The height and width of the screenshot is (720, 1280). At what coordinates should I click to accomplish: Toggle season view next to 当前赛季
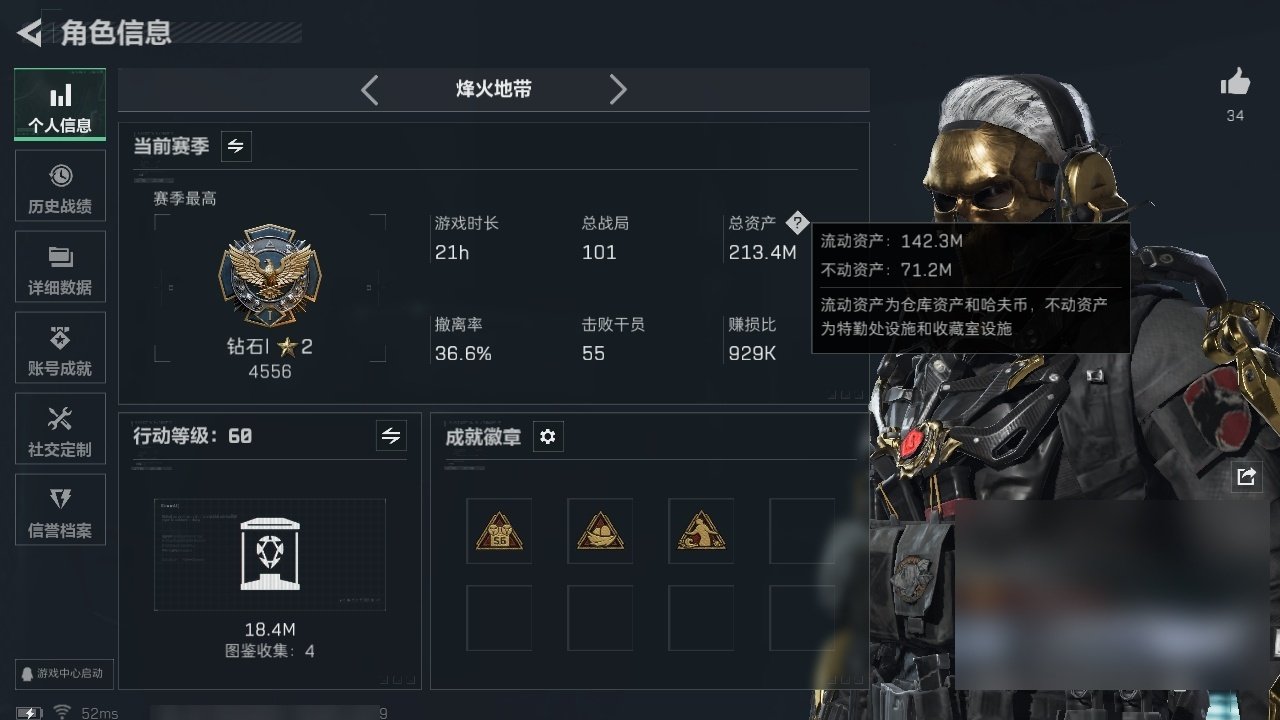(x=236, y=146)
